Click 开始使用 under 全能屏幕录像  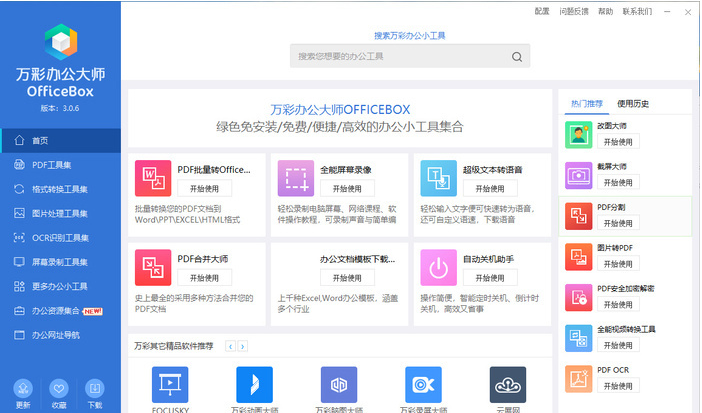[347, 189]
